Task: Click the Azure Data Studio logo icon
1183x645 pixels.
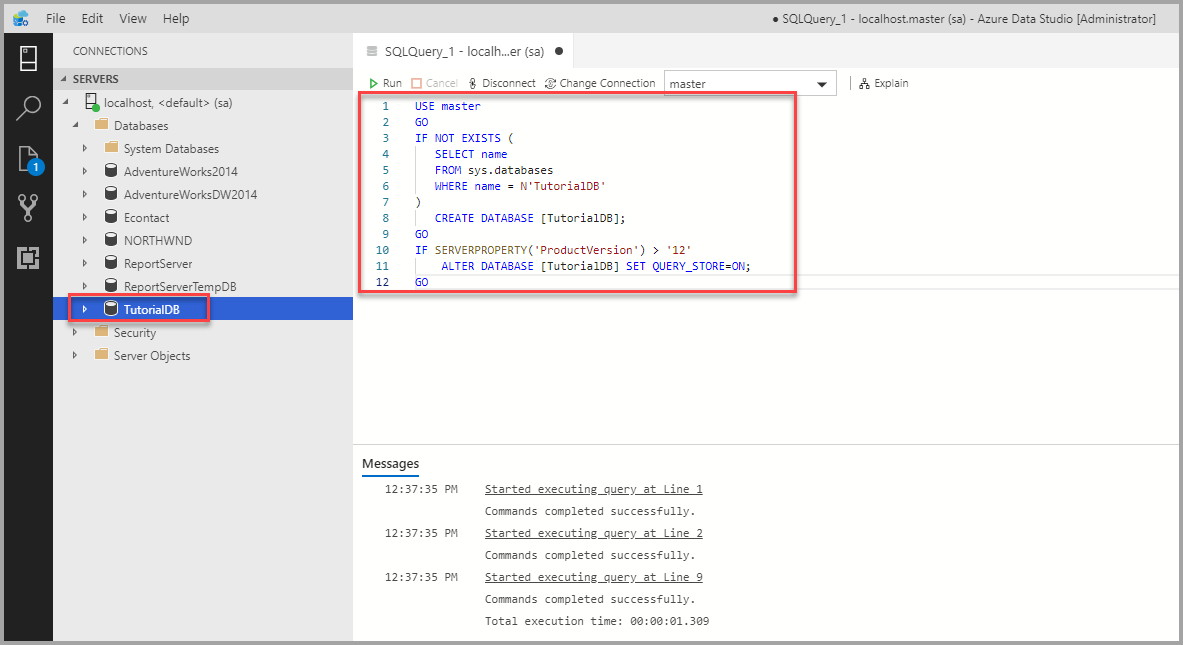Action: (20, 18)
